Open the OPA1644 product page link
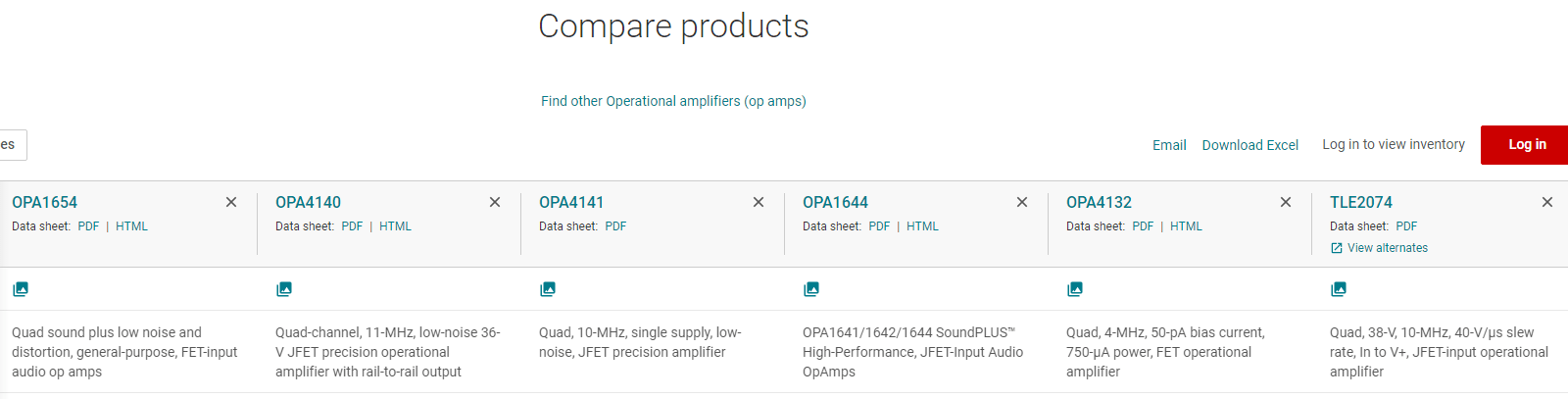Screen dimensions: 1568x399 click(x=835, y=202)
